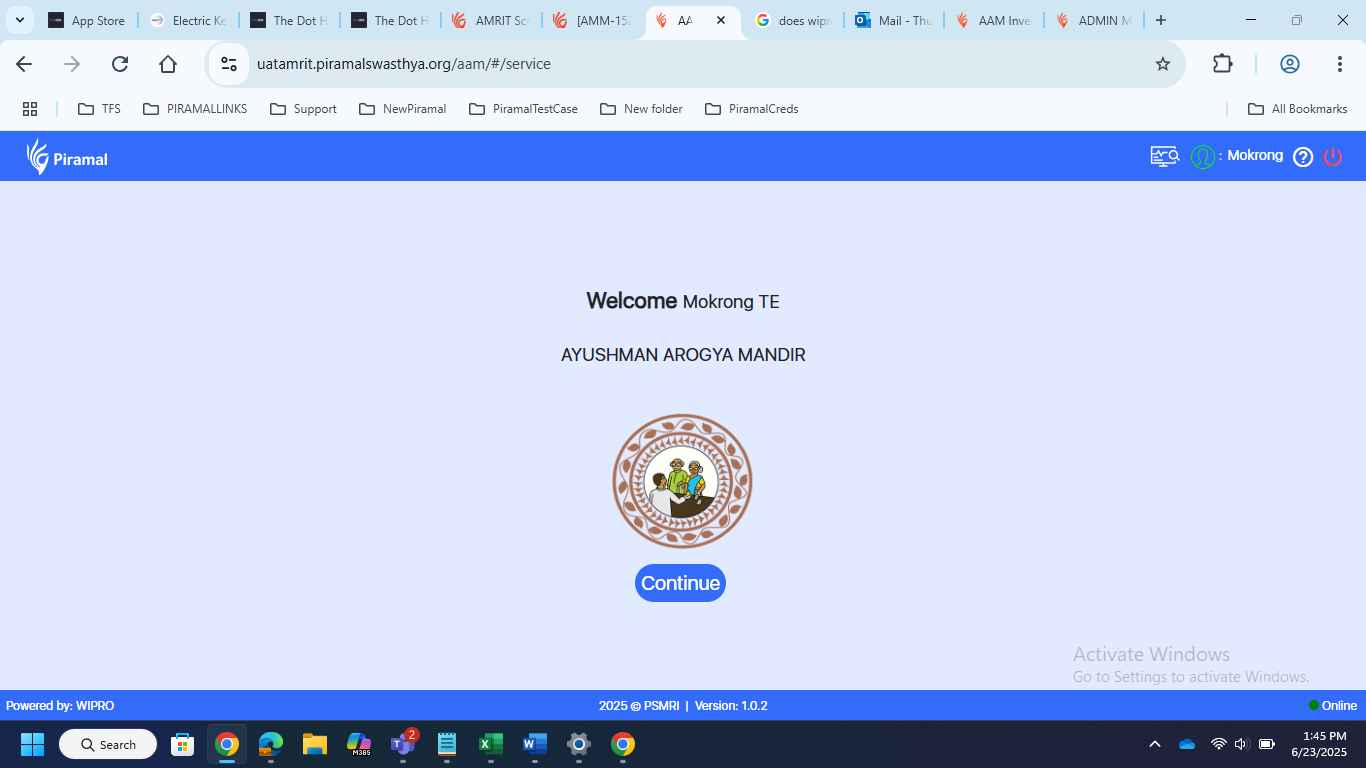Open the Wi-Fi network tray icon

click(x=1218, y=744)
